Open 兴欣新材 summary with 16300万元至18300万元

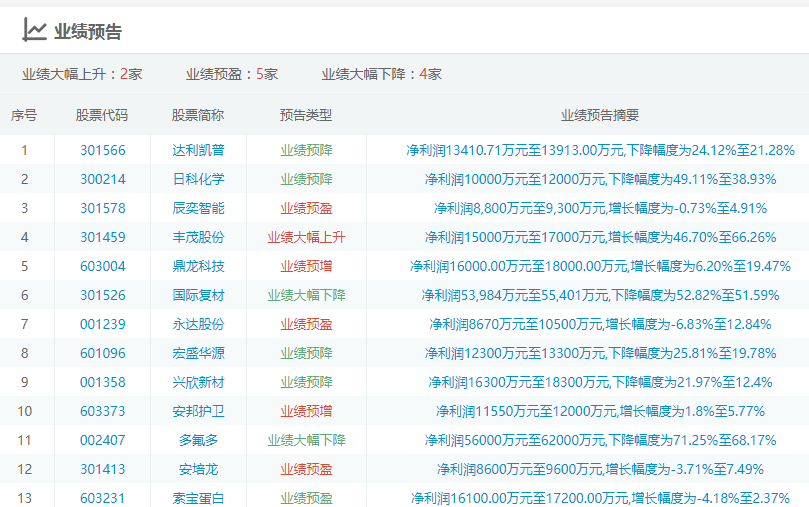coord(600,382)
